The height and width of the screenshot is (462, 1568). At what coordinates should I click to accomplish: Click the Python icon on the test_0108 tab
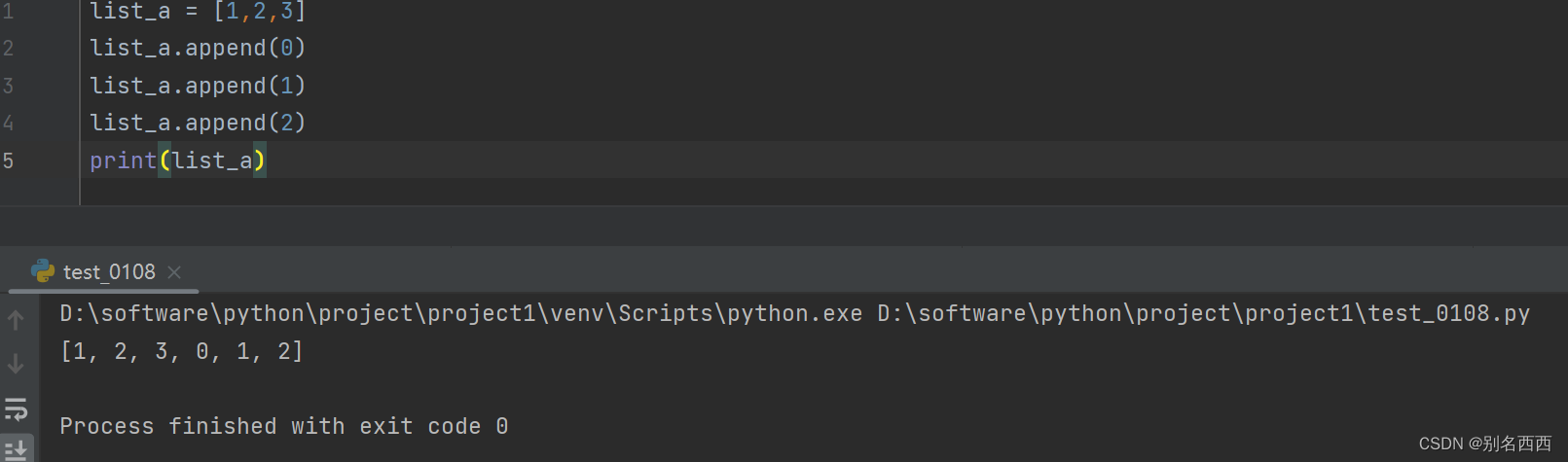[43, 271]
